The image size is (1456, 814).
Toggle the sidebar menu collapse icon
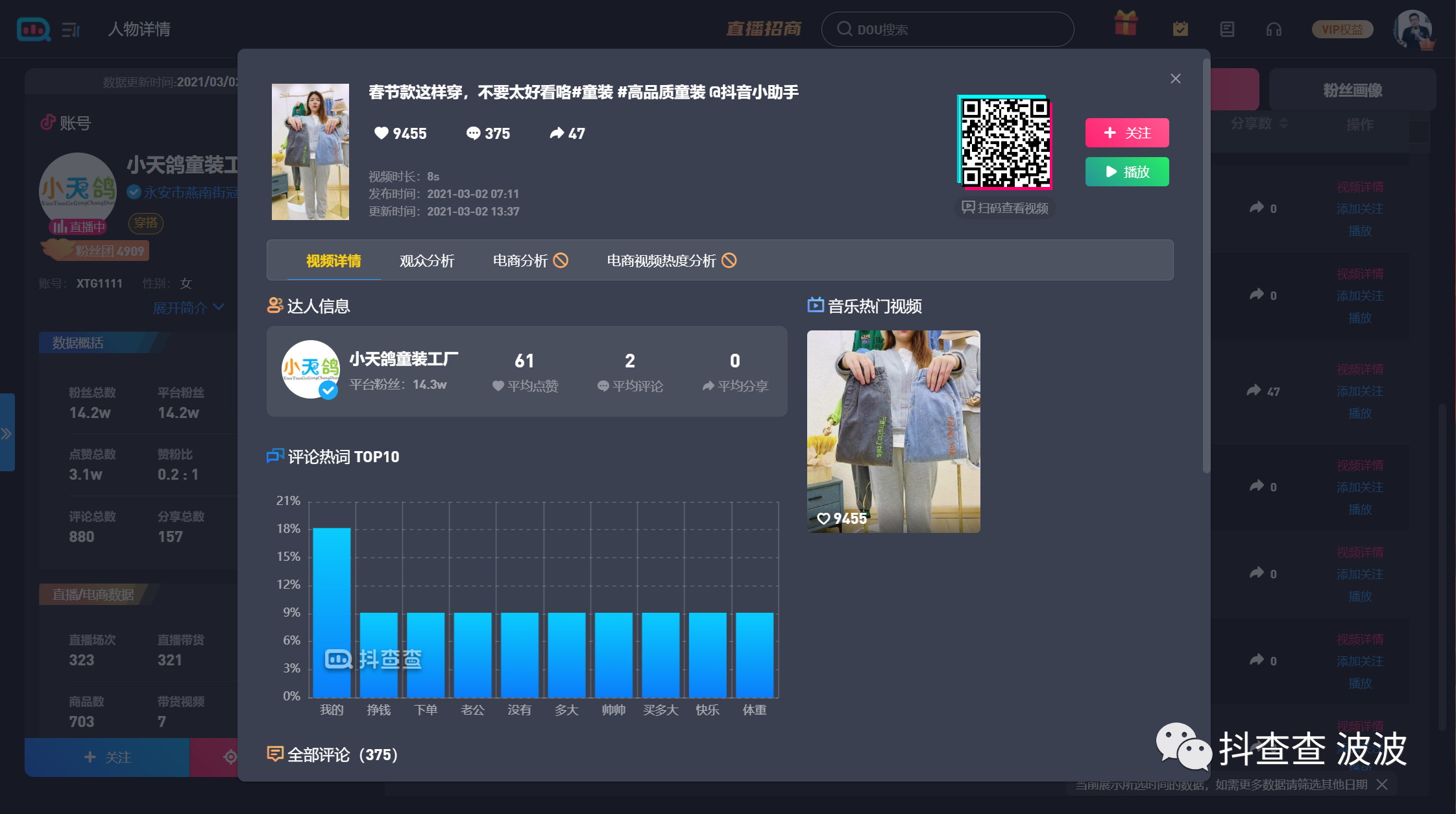point(71,29)
